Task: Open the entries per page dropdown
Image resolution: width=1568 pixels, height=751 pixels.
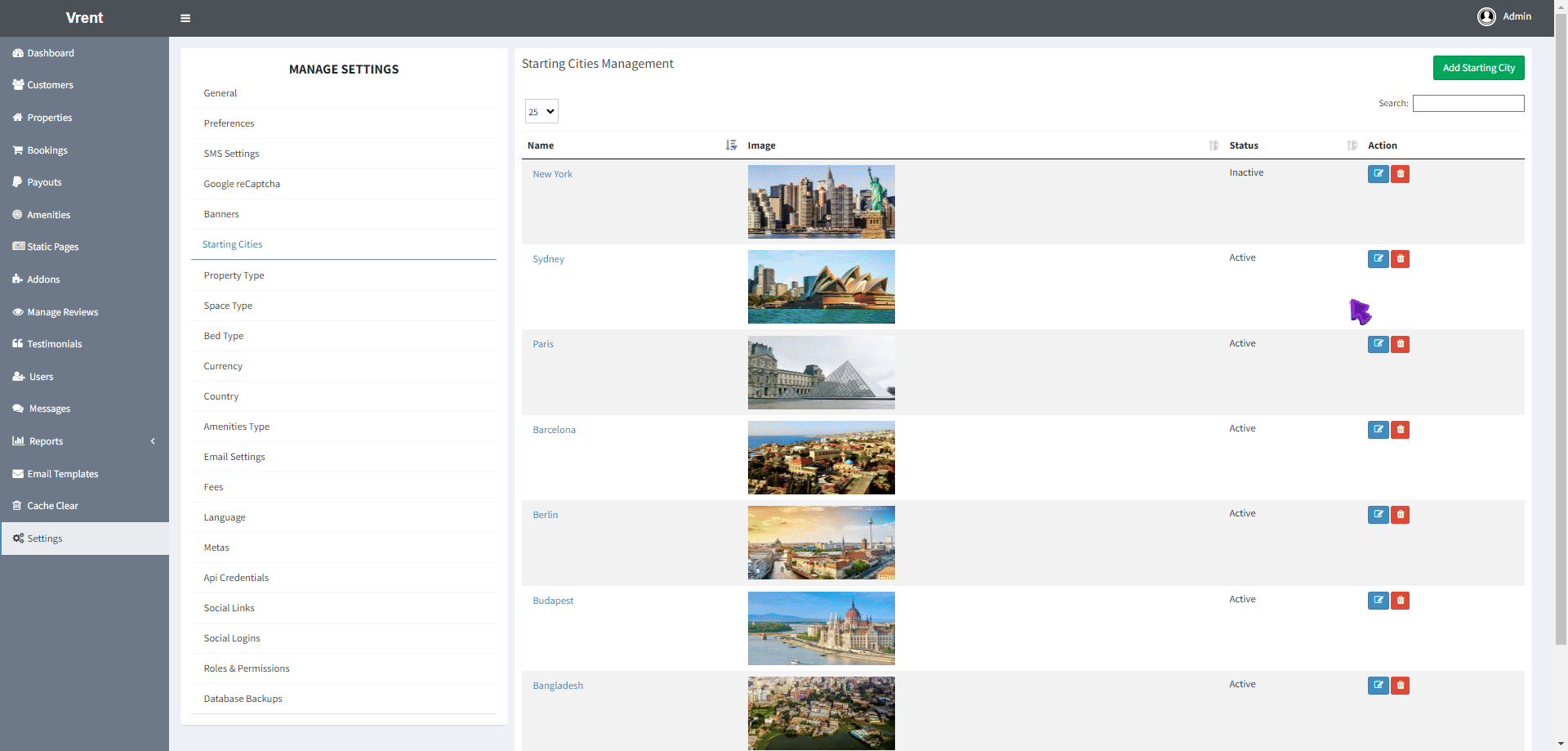Action: 541,112
